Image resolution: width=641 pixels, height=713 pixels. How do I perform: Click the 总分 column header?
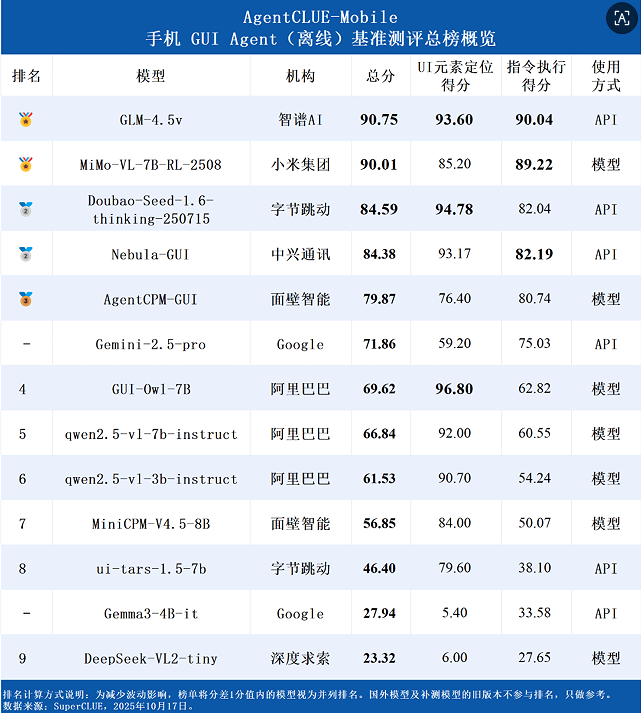[x=380, y=76]
